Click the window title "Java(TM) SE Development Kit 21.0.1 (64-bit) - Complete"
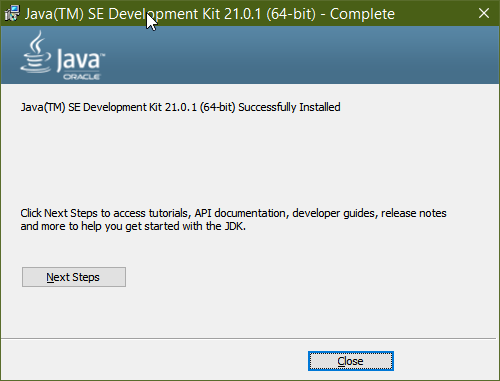Image resolution: width=500 pixels, height=381 pixels. (x=210, y=14)
